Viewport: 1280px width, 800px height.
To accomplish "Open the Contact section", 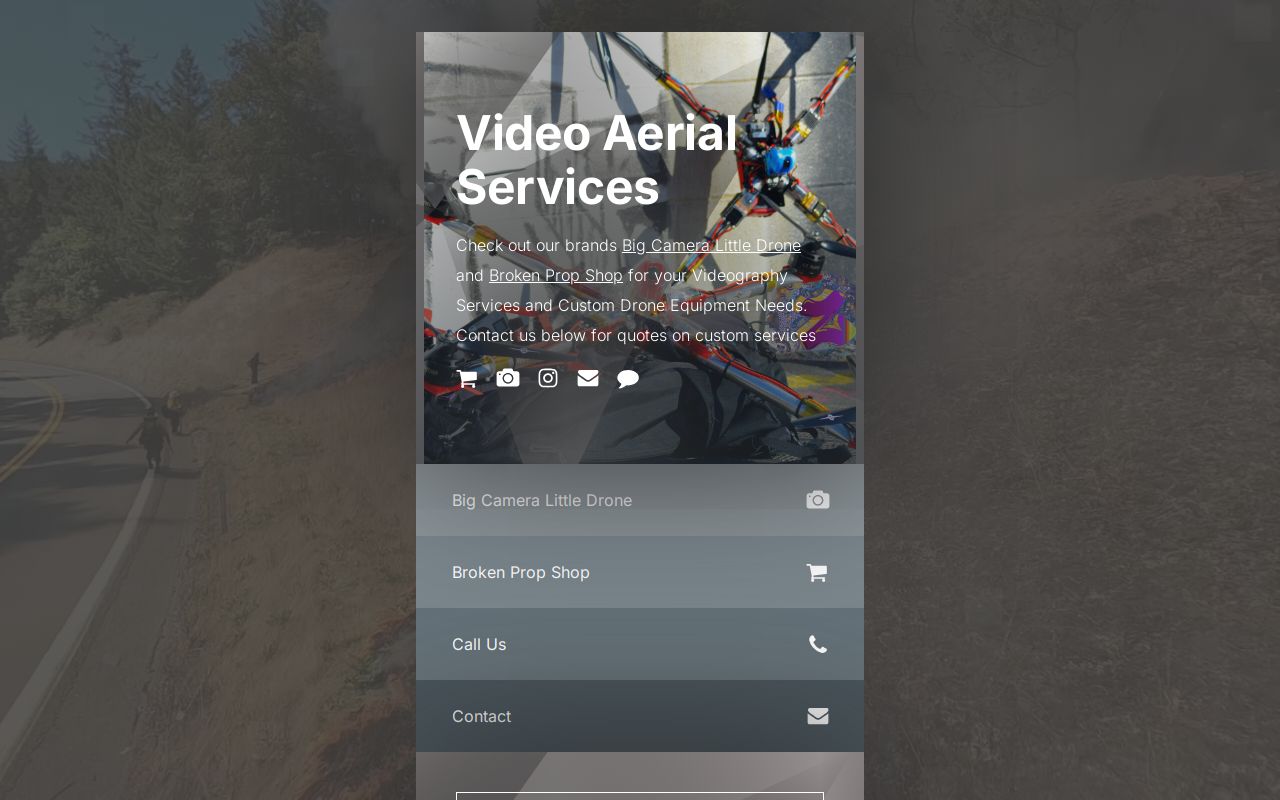I will click(481, 716).
